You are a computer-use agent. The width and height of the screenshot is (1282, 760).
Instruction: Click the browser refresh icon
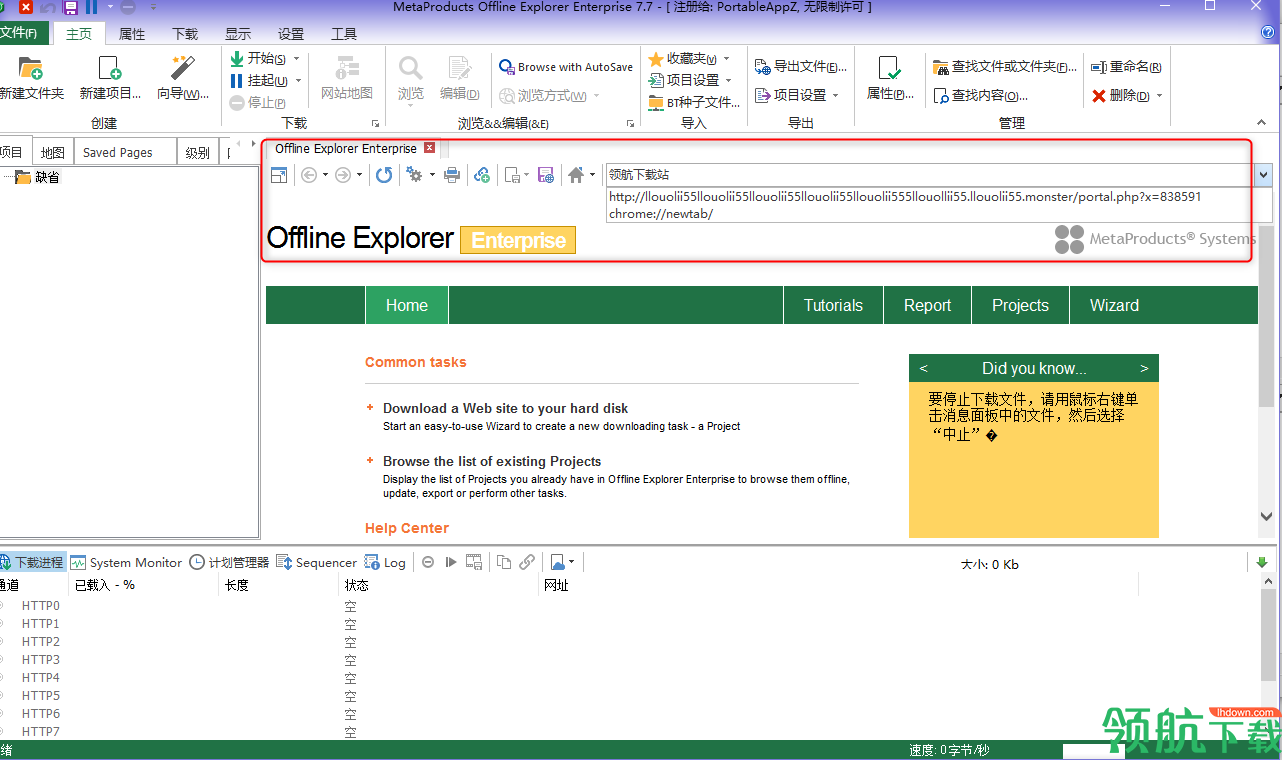point(384,175)
